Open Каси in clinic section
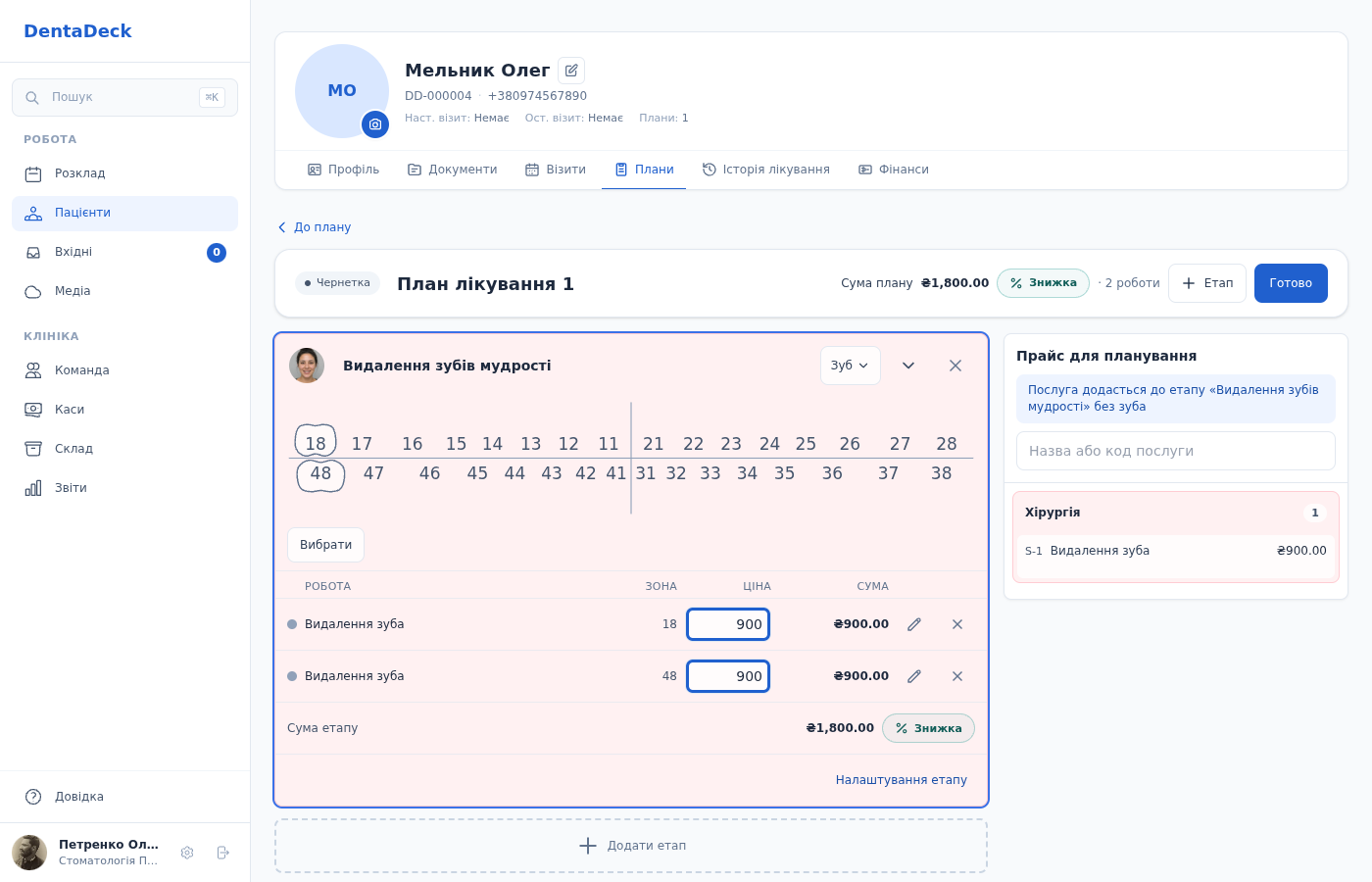 (x=124, y=410)
